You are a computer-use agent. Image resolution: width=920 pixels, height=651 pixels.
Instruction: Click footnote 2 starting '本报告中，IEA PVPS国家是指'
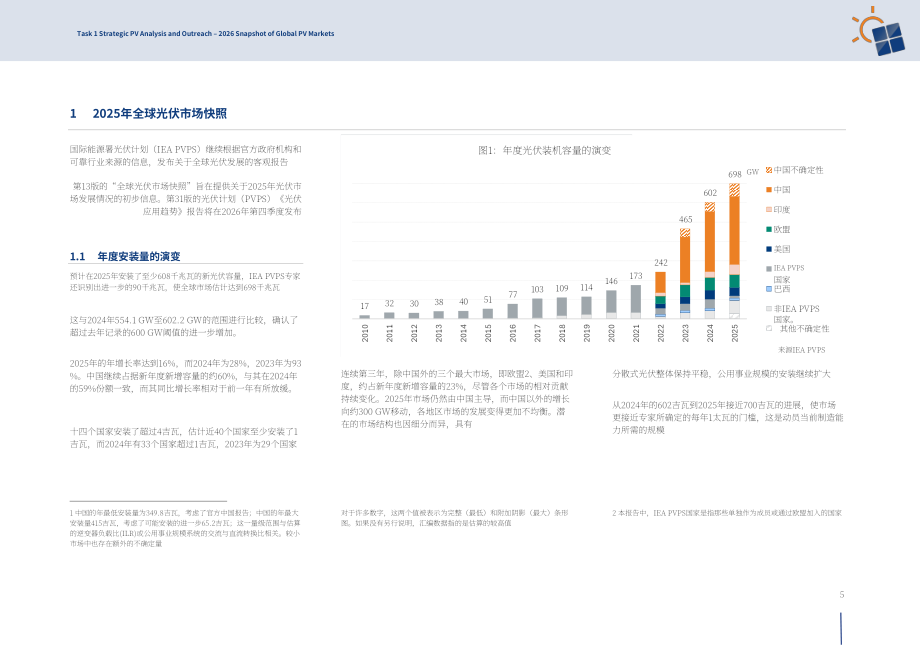728,513
